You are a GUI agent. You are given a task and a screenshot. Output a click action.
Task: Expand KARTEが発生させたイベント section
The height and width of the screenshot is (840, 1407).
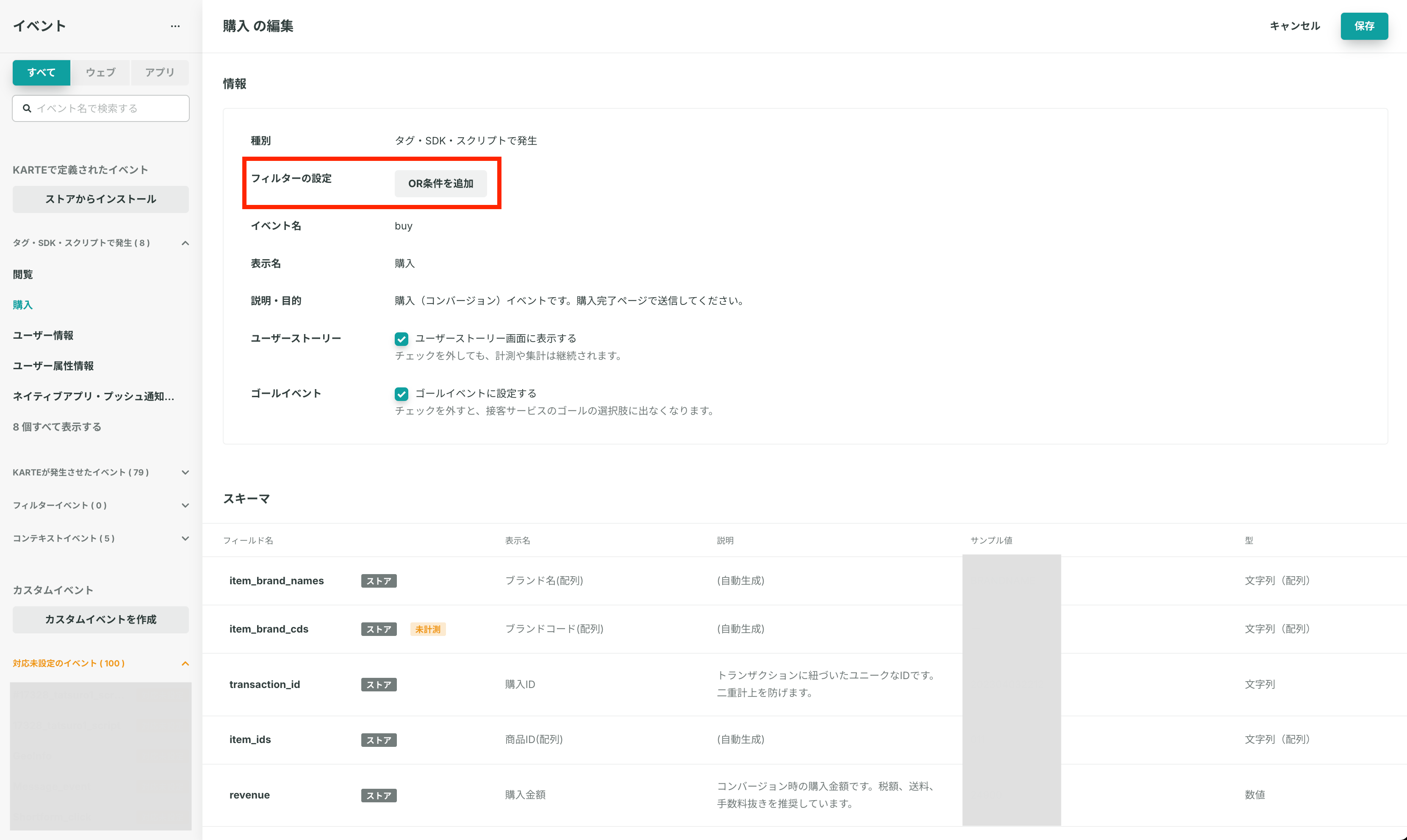[x=185, y=472]
